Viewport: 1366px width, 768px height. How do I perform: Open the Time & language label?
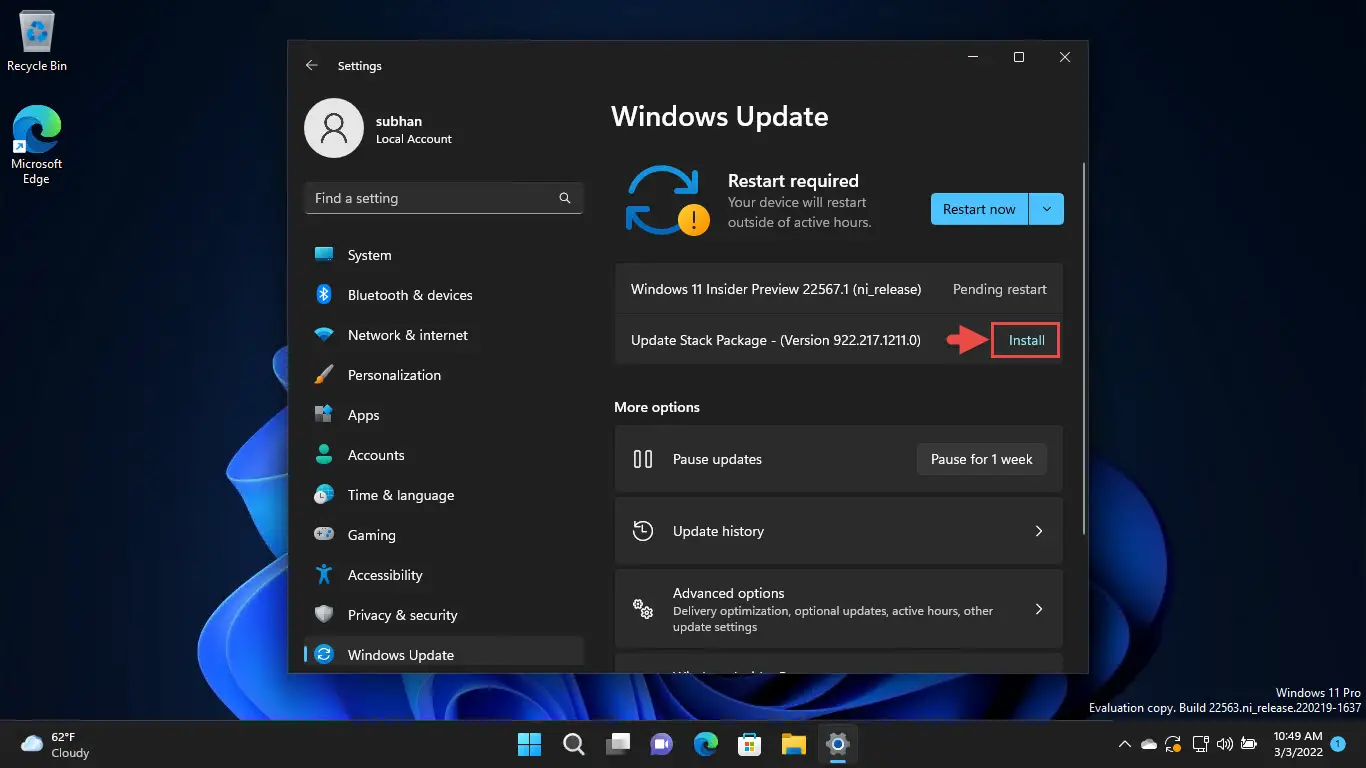(x=401, y=495)
